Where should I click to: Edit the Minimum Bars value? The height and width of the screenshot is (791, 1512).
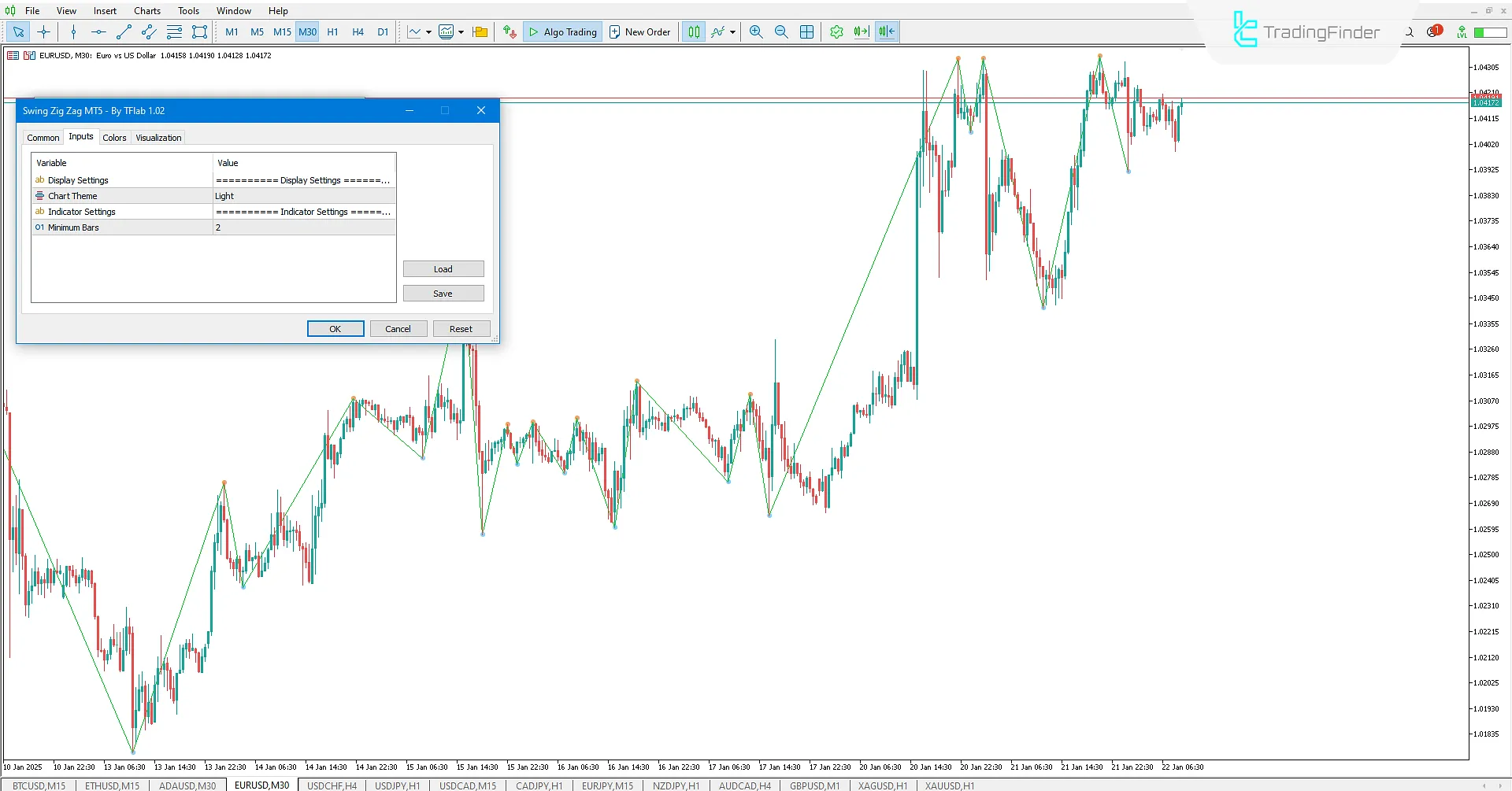click(x=304, y=227)
